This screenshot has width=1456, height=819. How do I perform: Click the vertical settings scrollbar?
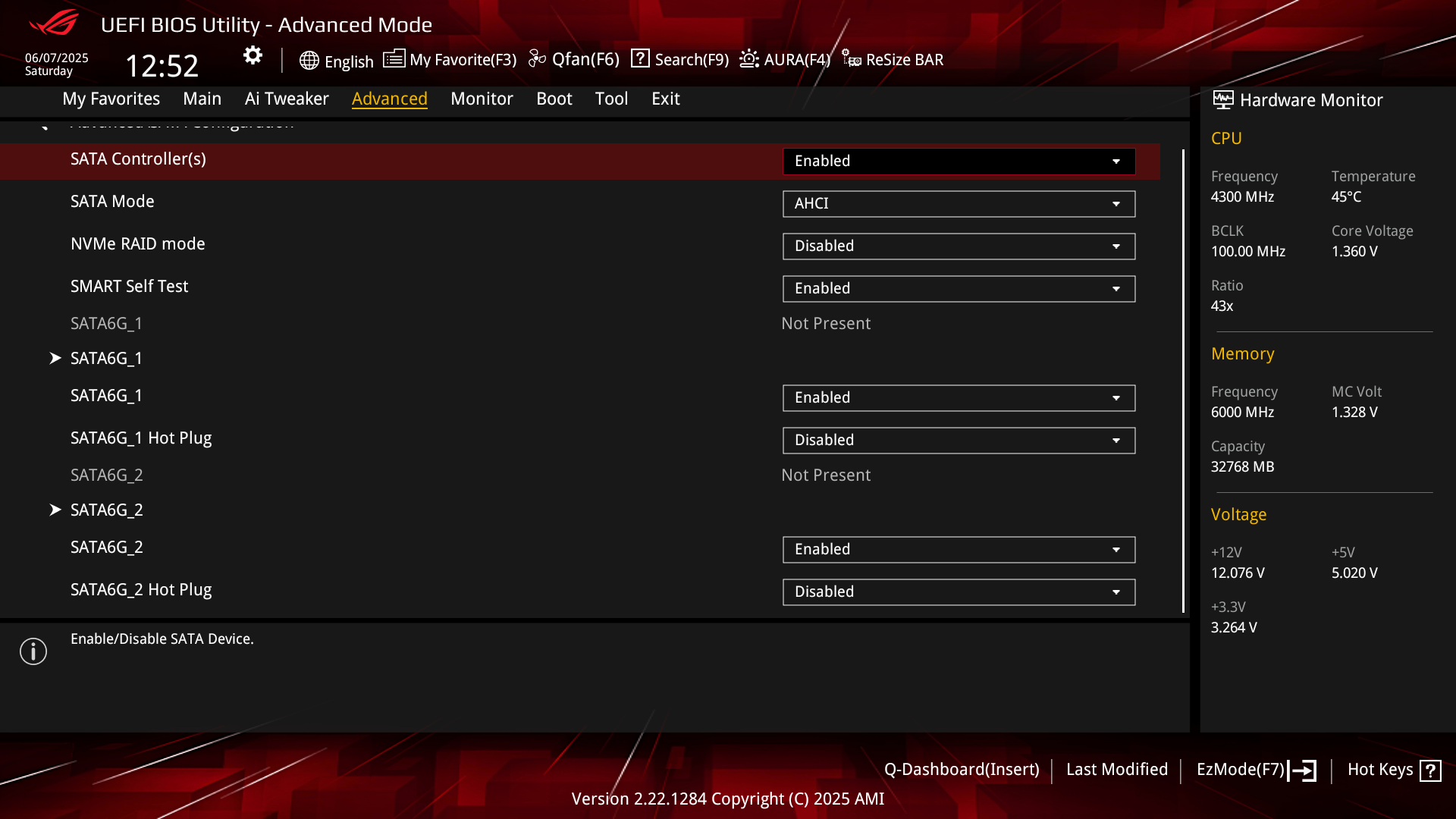1183,381
